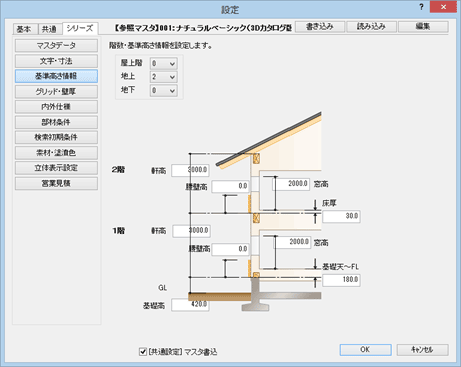Screen dimensions: 461x367
Task: Expand the 地上 floor count dropdown
Action: tap(163, 77)
